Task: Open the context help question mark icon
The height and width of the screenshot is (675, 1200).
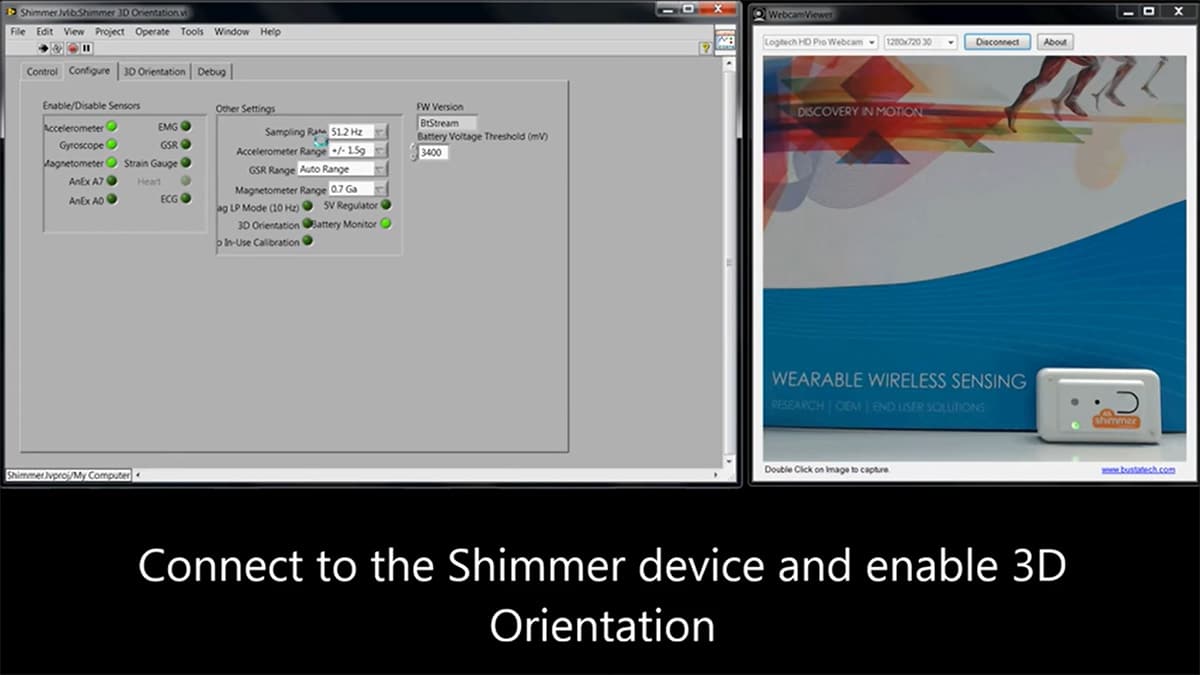Action: (706, 47)
